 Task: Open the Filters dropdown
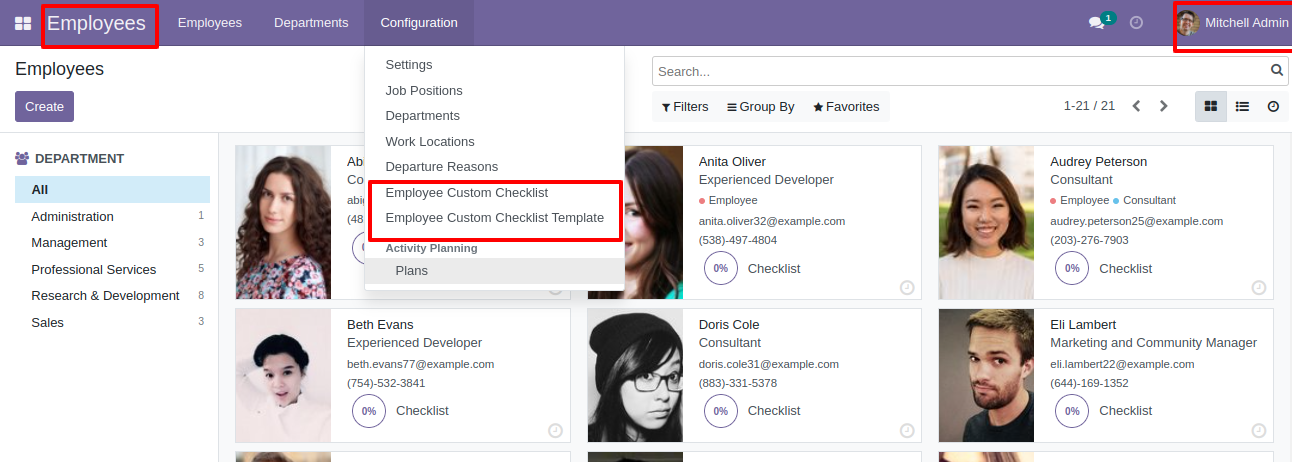[685, 107]
